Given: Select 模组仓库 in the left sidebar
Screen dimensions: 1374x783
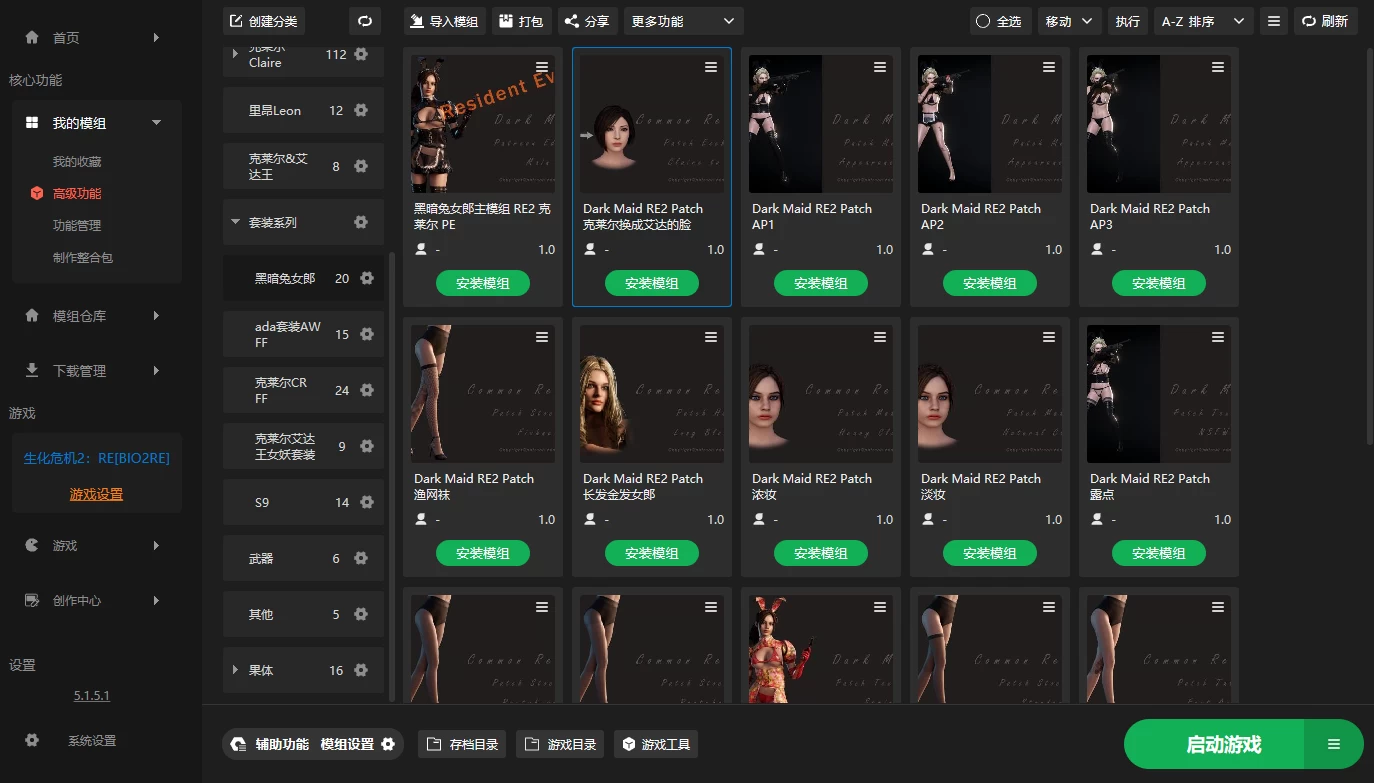Looking at the screenshot, I should coord(80,316).
